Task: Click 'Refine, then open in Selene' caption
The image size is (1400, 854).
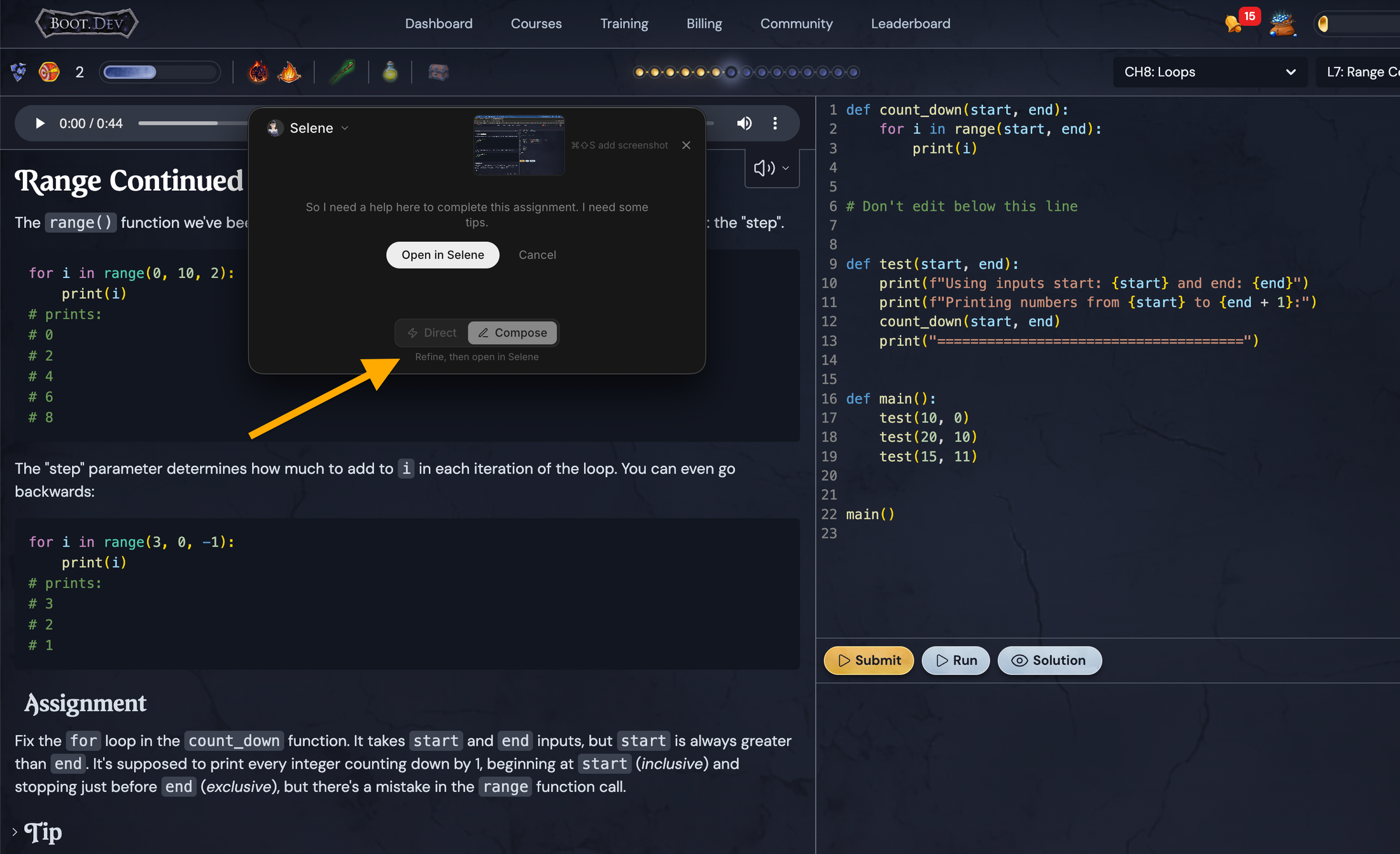Action: (x=477, y=357)
